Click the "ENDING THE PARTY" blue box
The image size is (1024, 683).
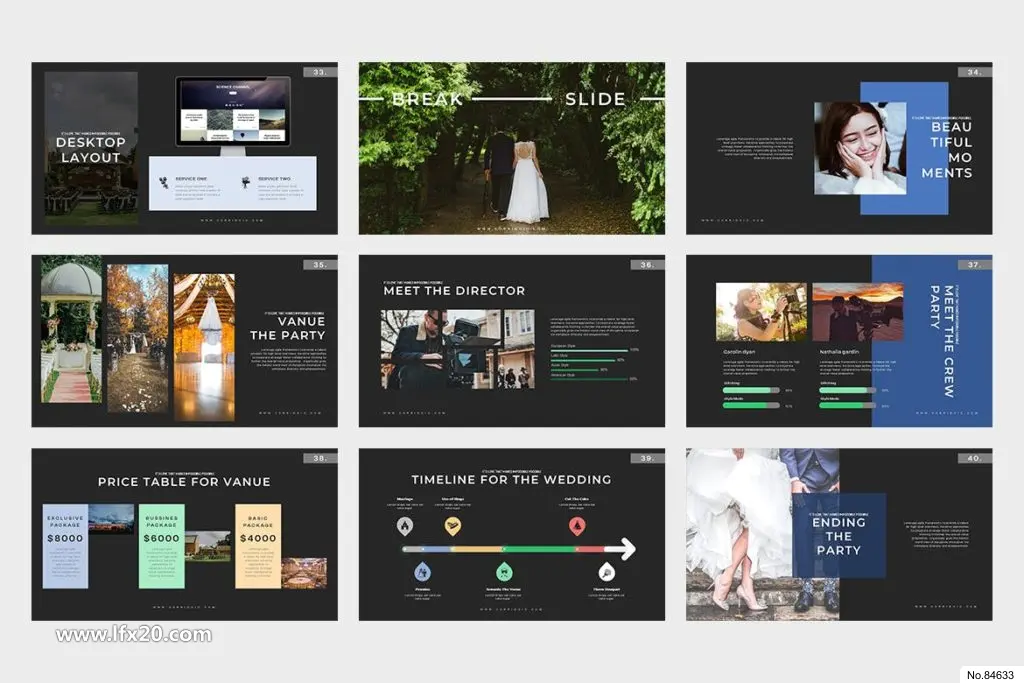pos(839,535)
